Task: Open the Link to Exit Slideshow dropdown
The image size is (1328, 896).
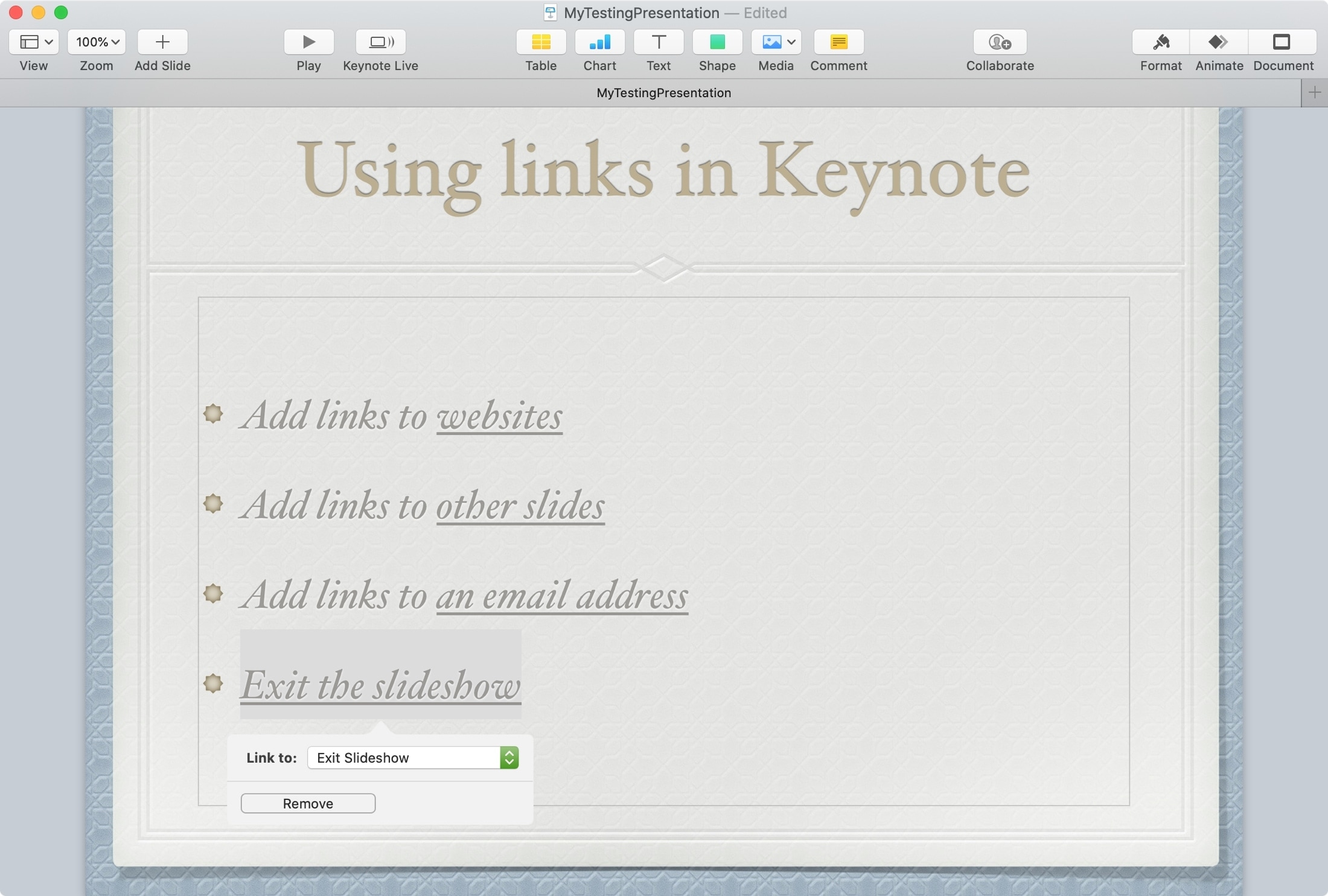Action: (413, 758)
